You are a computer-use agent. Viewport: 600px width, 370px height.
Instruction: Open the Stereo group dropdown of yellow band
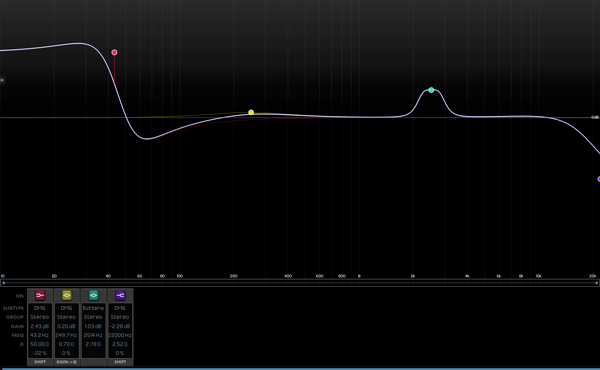(67, 317)
